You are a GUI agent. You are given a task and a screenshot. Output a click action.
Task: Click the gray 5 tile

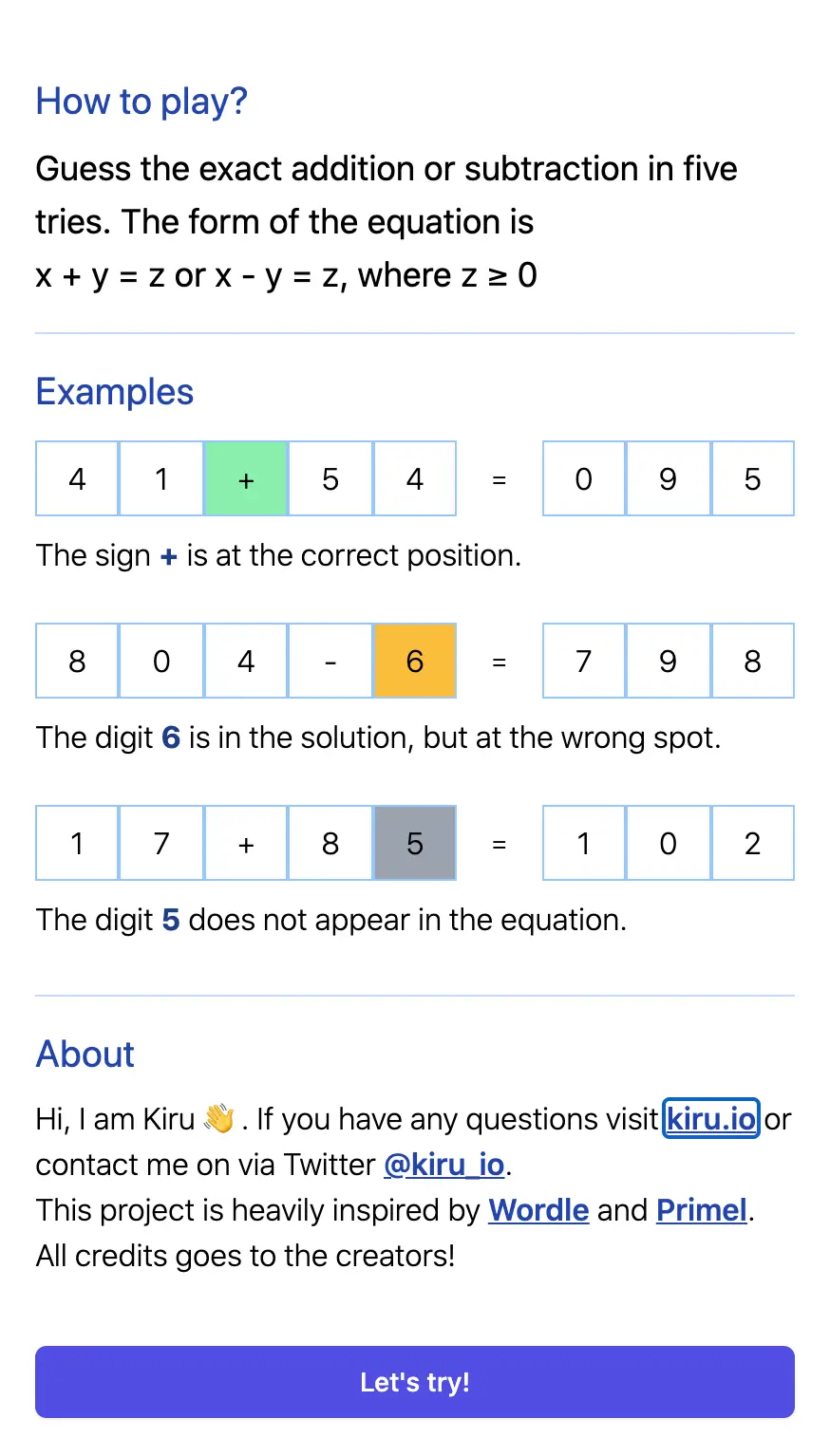[x=414, y=843]
